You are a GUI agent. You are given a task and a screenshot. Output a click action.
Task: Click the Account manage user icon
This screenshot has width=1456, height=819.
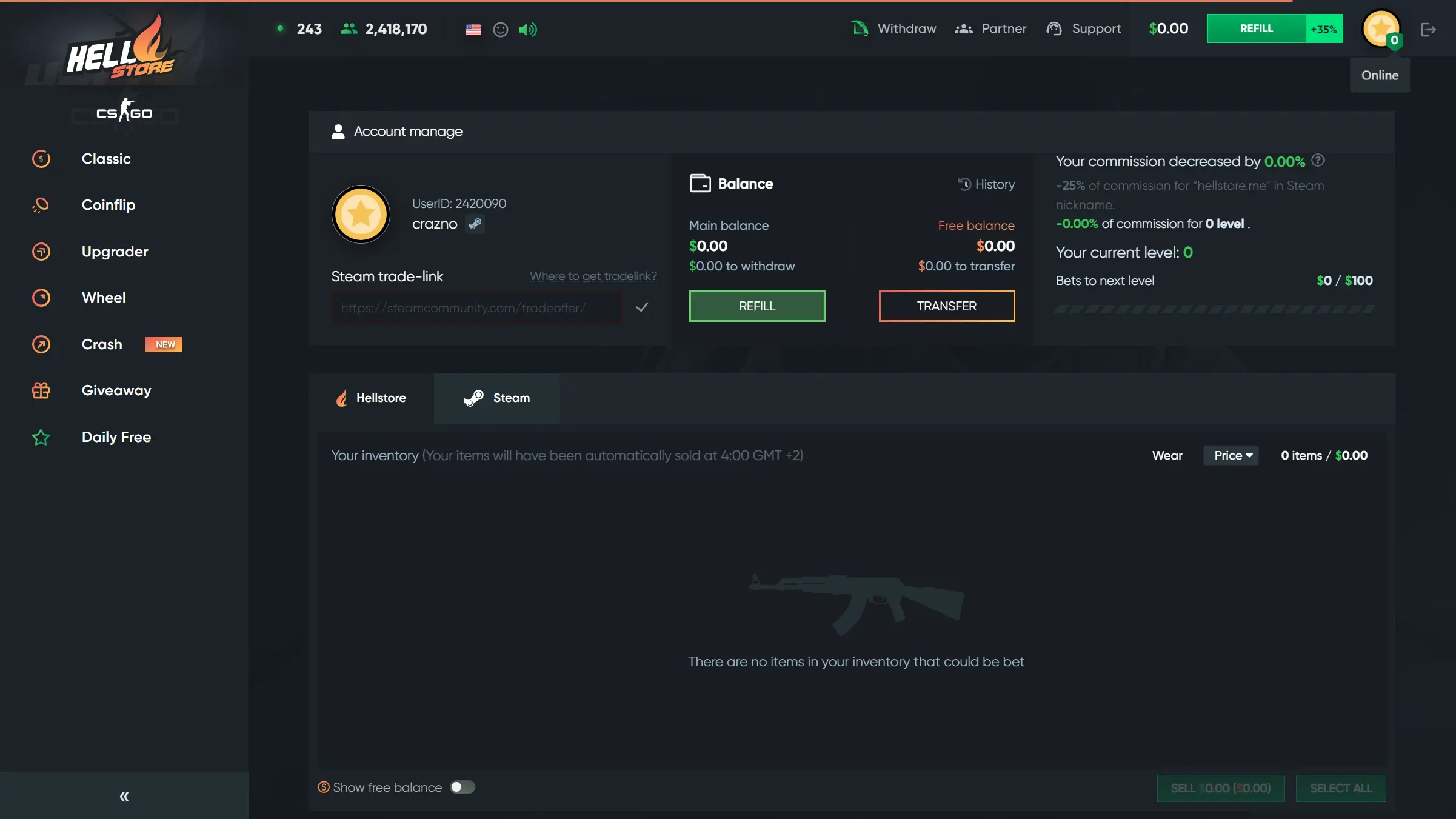338,132
